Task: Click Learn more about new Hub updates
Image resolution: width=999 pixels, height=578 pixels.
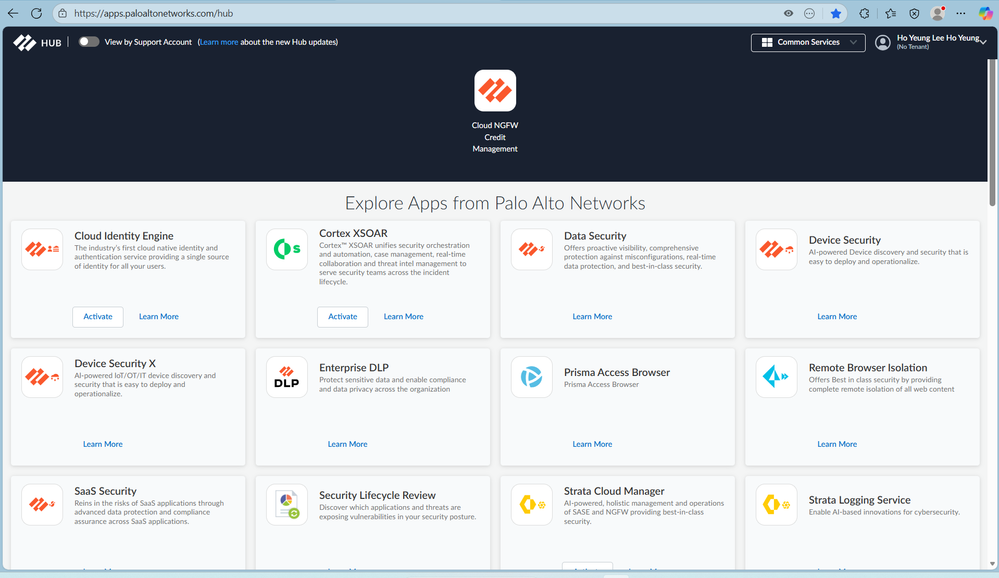Action: click(219, 42)
